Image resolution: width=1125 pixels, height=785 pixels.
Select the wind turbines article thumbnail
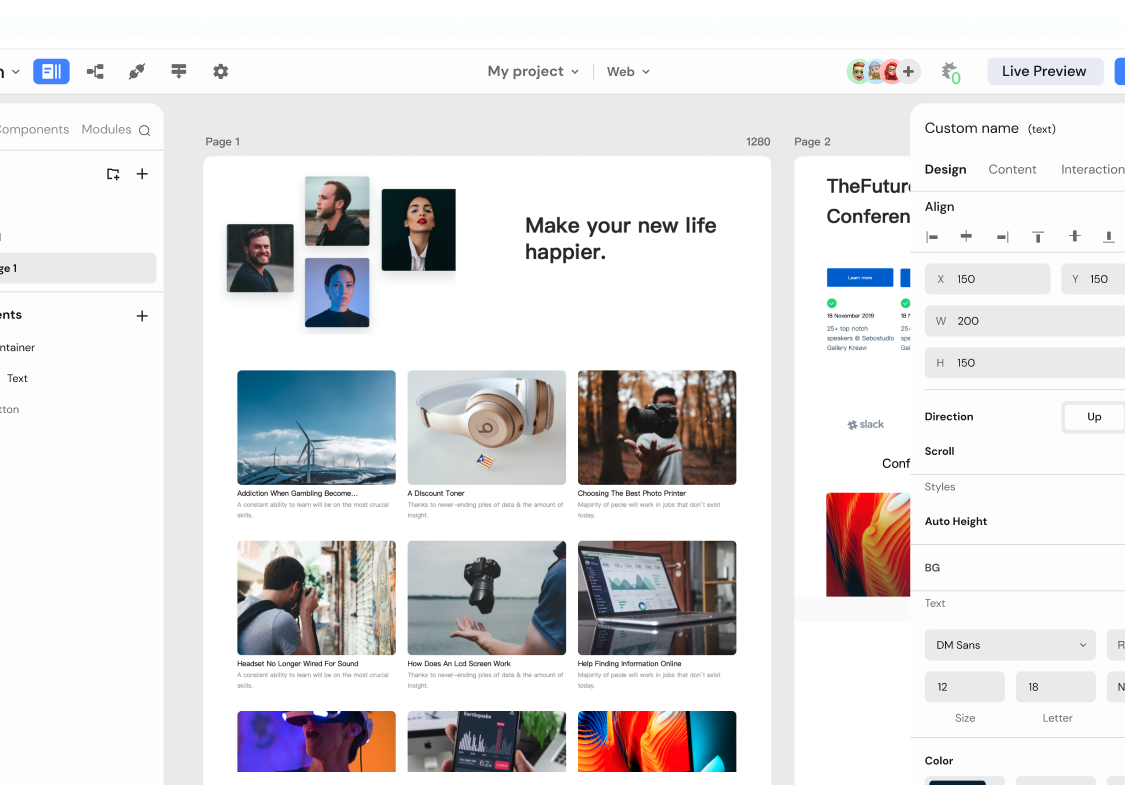click(316, 427)
